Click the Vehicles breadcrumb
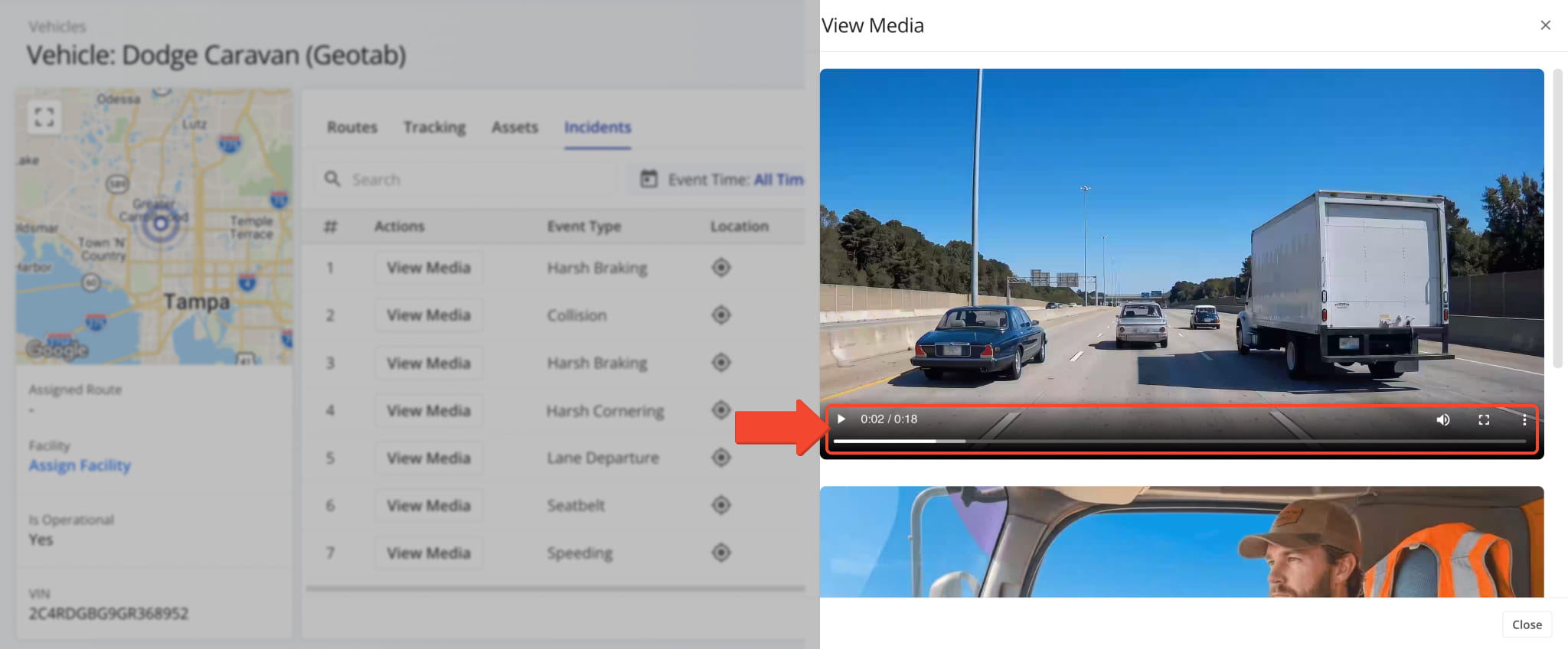This screenshot has width=1568, height=649. click(x=57, y=27)
